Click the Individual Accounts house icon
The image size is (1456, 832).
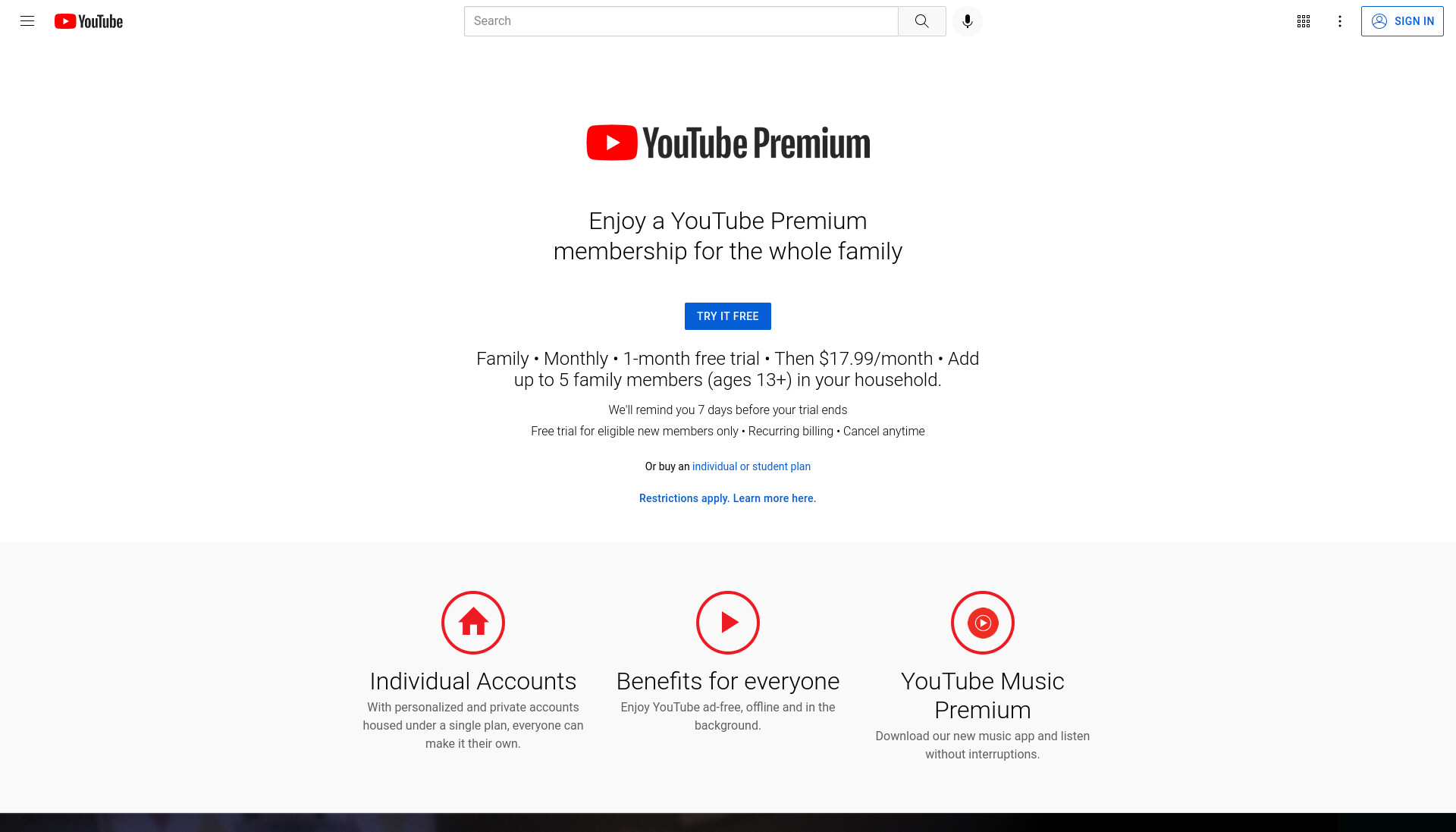tap(473, 623)
